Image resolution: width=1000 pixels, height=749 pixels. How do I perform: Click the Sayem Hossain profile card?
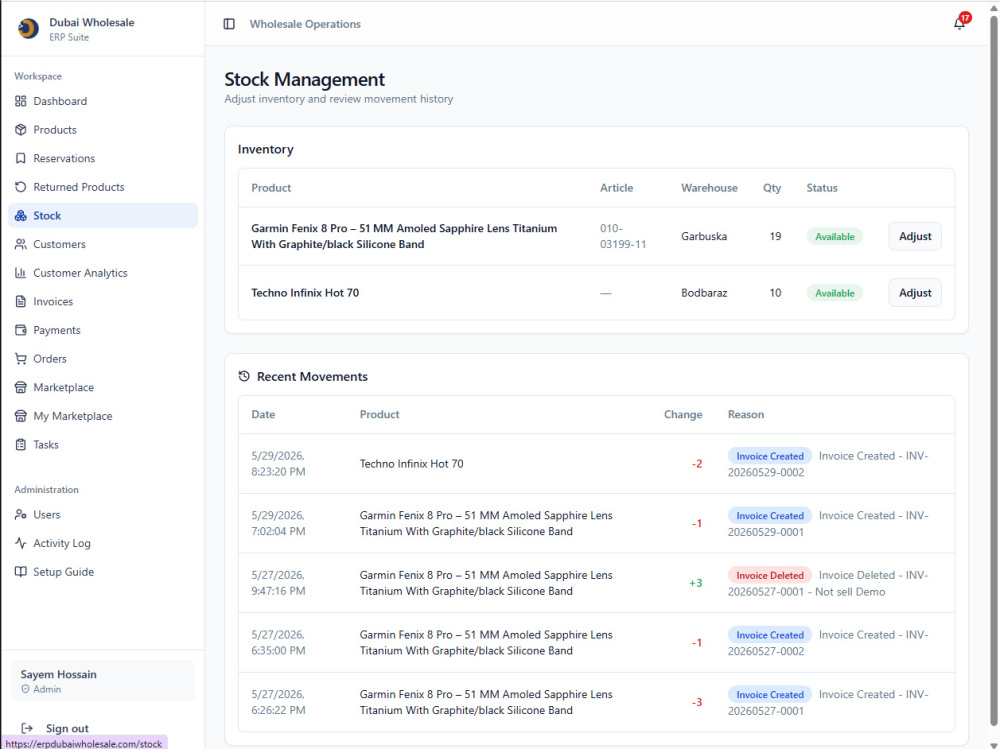click(x=103, y=681)
